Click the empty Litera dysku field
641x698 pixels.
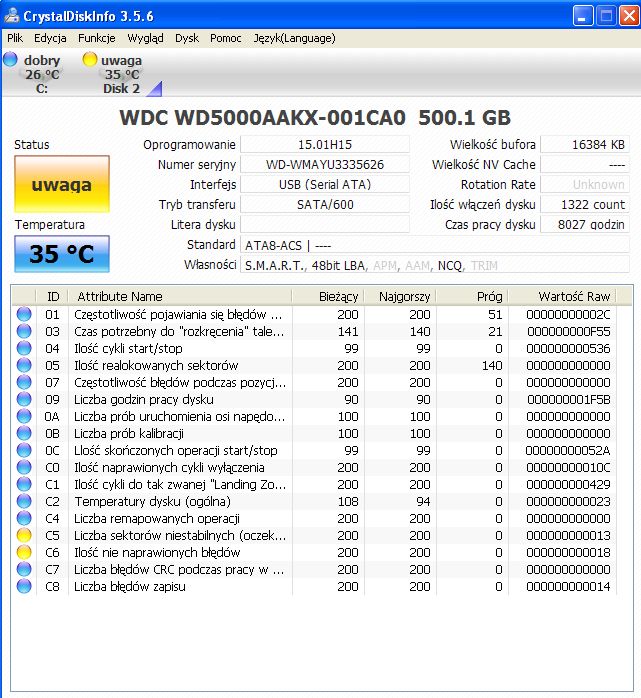coord(325,224)
